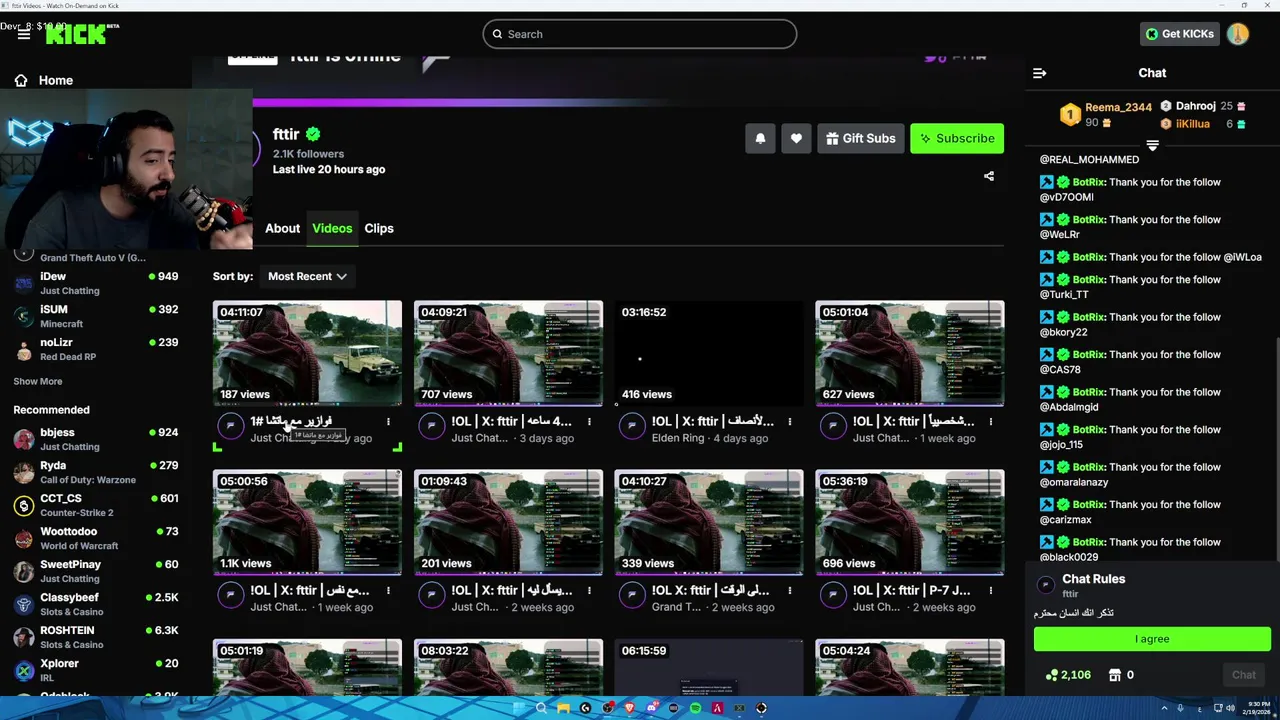This screenshot has height=720, width=1280.
Task: Open the hamburger sidebar menu
Action: pyautogui.click(x=23, y=34)
